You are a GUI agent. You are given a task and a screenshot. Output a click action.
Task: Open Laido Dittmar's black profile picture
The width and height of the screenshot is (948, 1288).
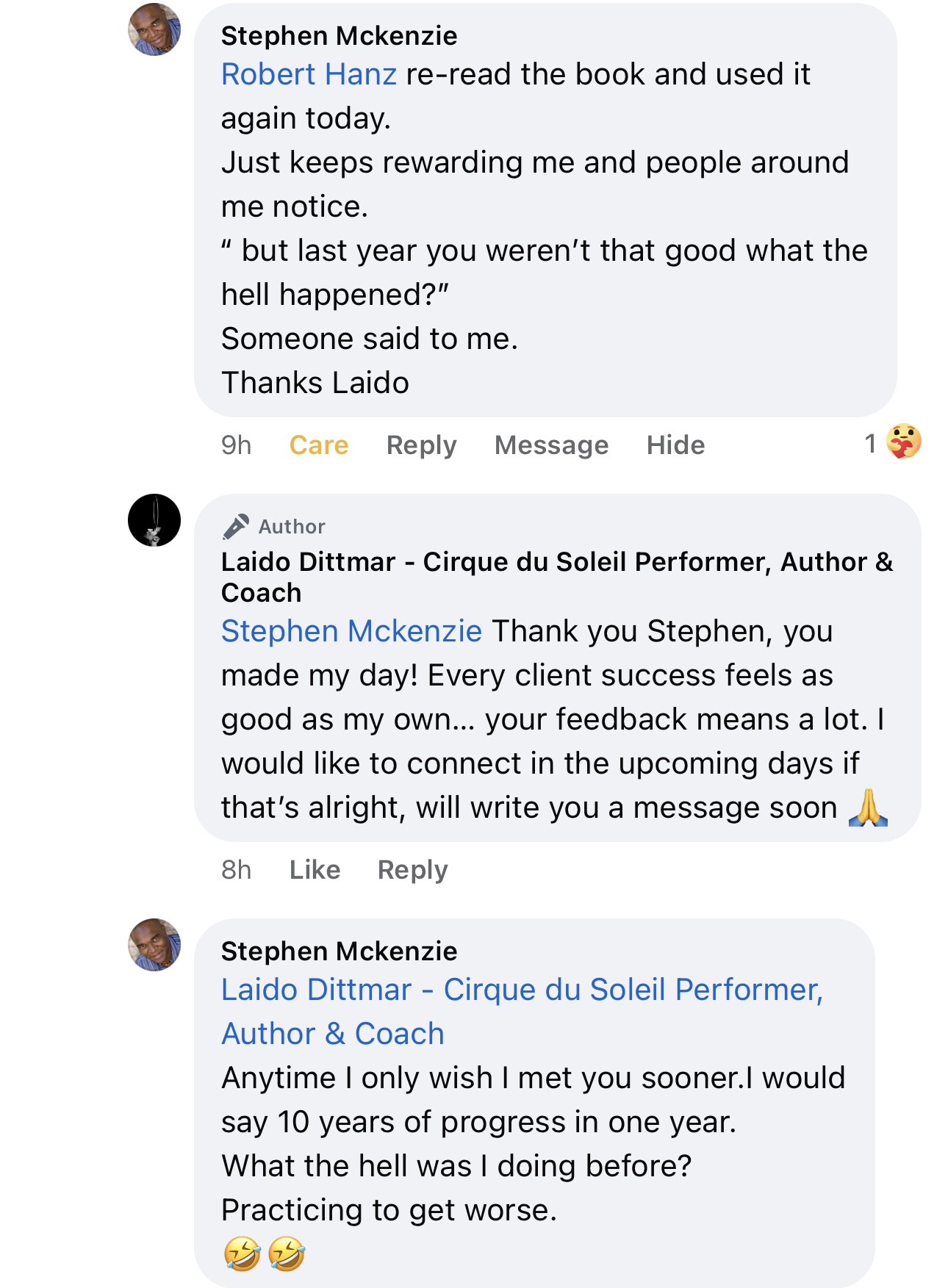(154, 520)
